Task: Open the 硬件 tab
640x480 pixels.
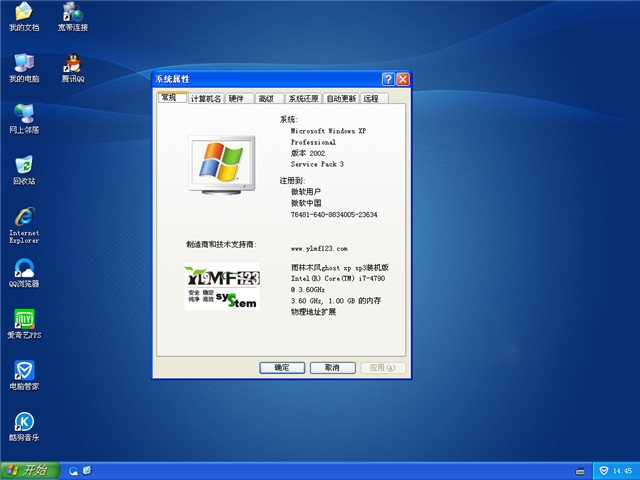Action: (240, 99)
